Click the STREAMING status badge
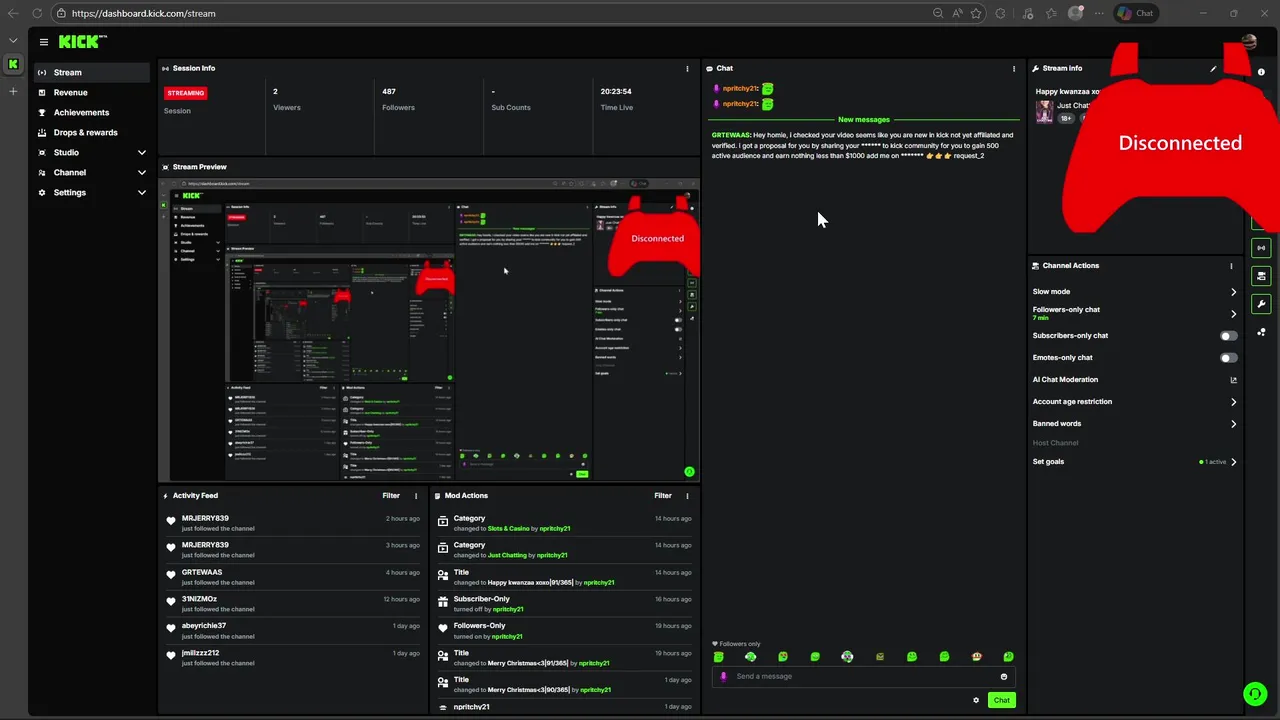The width and height of the screenshot is (1280, 720). 185,93
